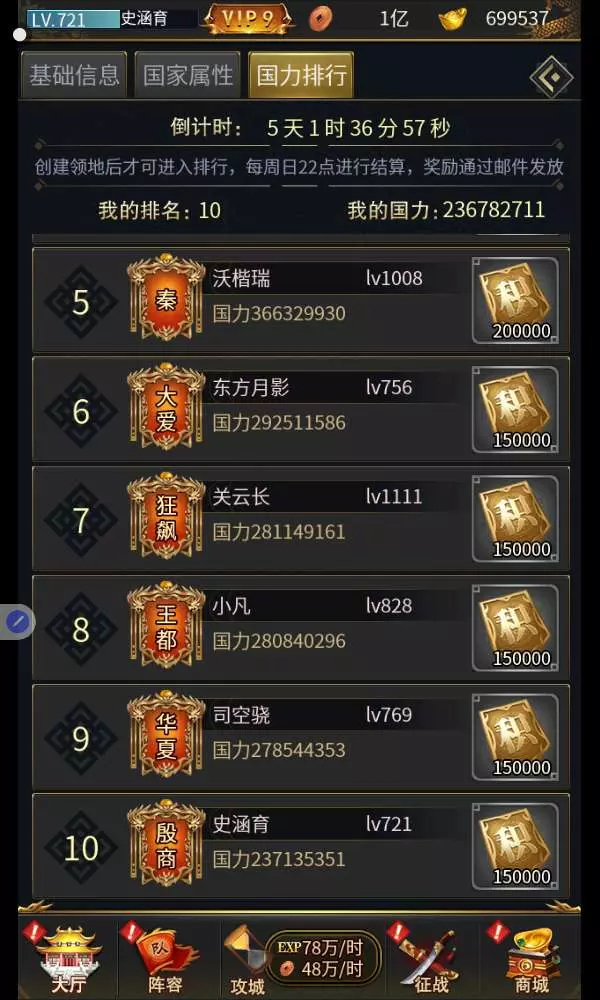Viewport: 600px width, 1000px height.
Task: Open player 司空骁 ranking entry
Action: [301, 737]
